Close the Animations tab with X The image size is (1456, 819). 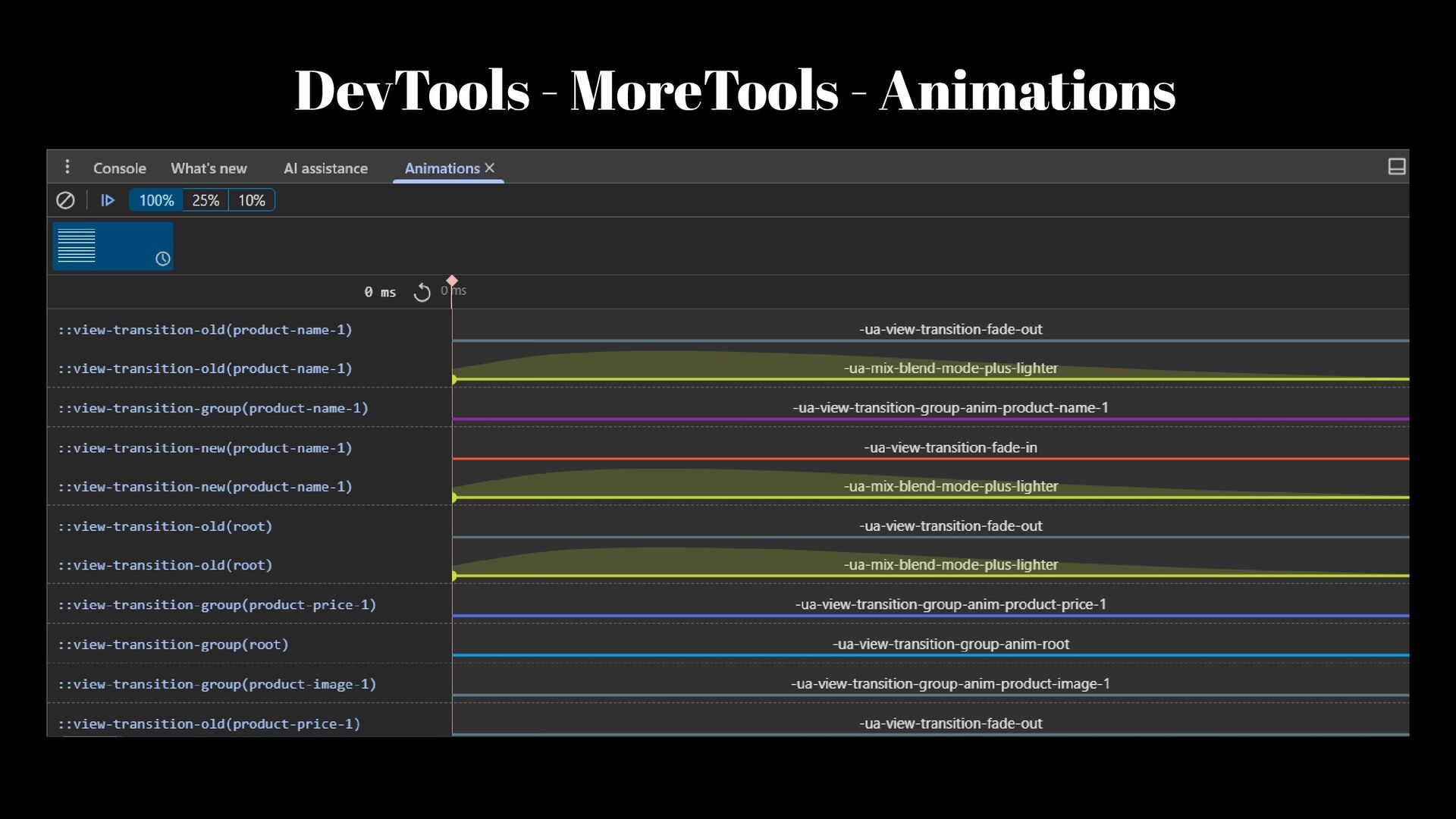(x=490, y=168)
